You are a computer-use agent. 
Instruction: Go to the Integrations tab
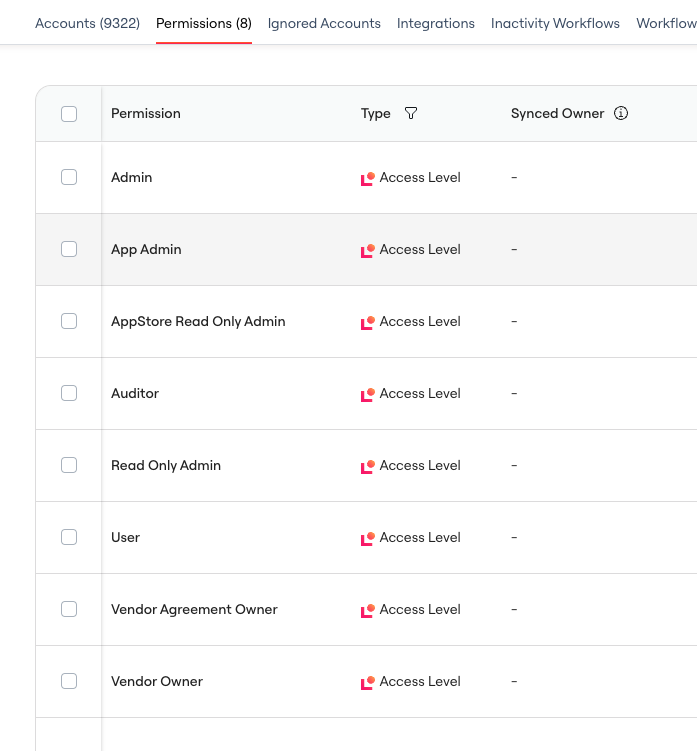(436, 23)
